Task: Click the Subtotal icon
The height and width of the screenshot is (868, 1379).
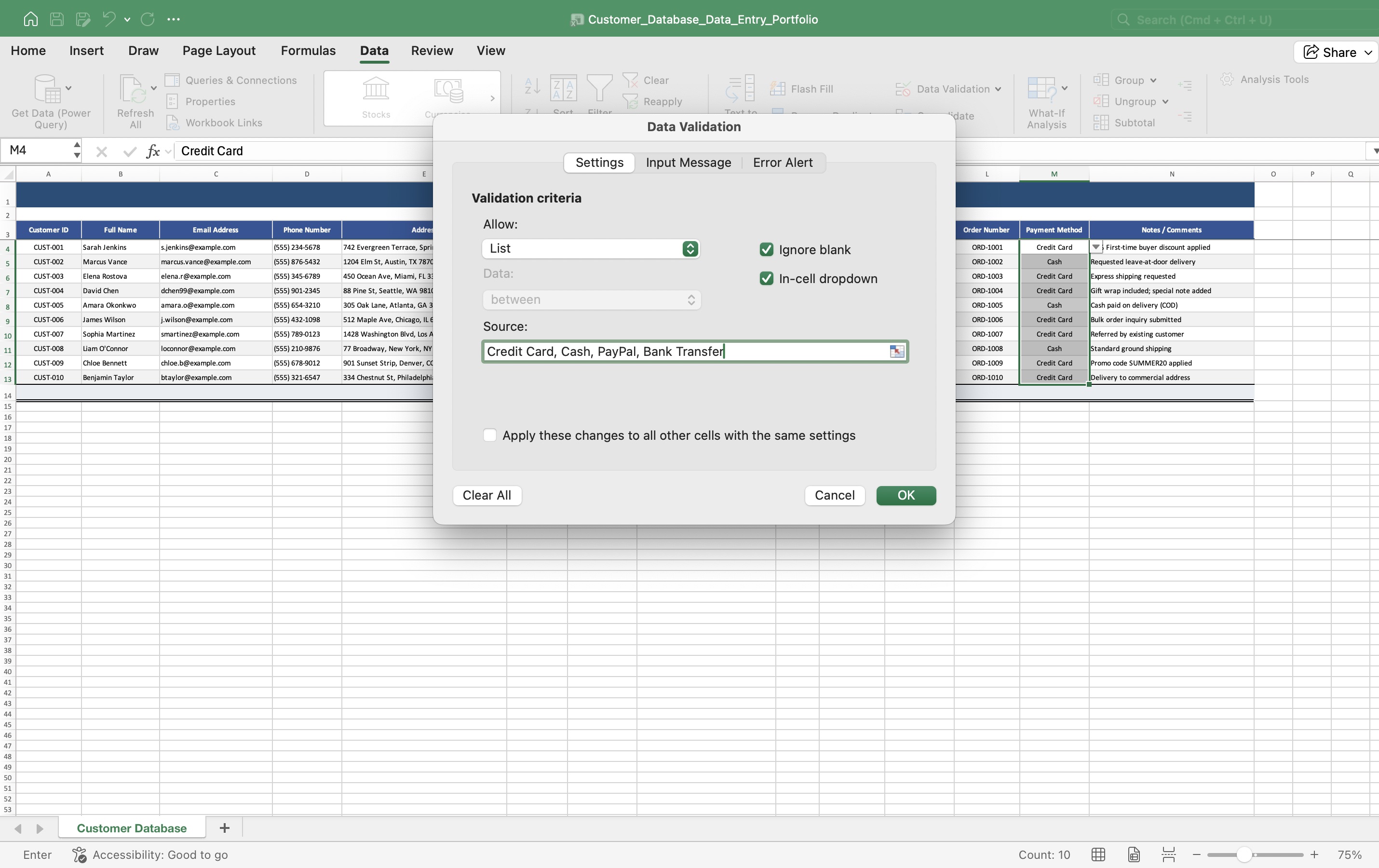Action: [x=1100, y=122]
